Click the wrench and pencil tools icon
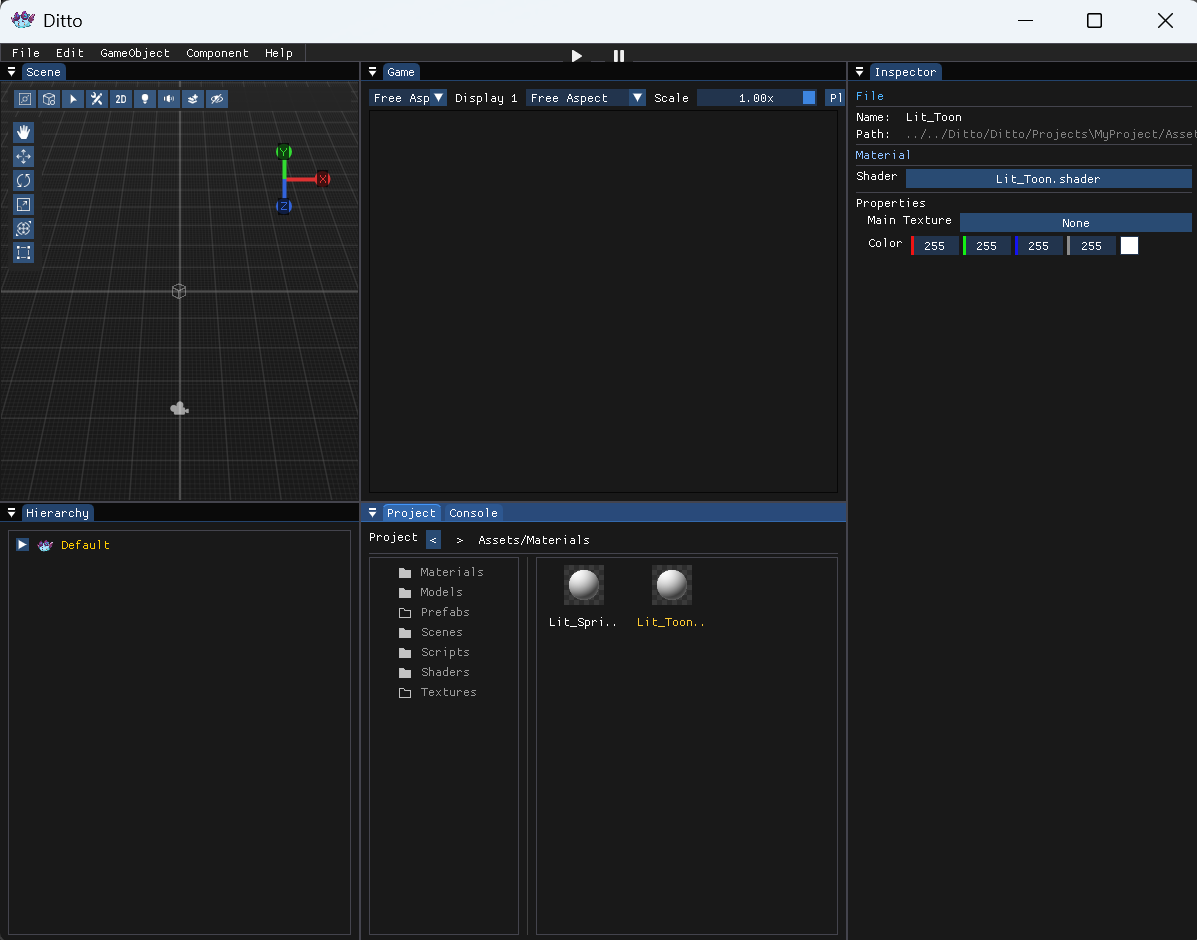 click(97, 99)
